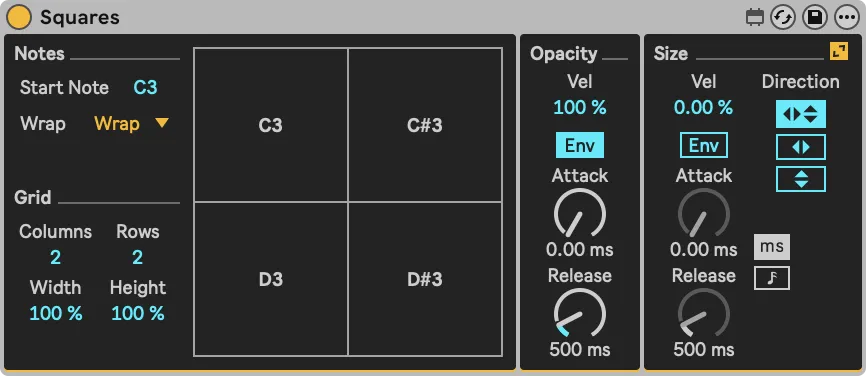Open the Wrap mode dropdown
Viewport: 866px width, 376px height.
[131, 123]
